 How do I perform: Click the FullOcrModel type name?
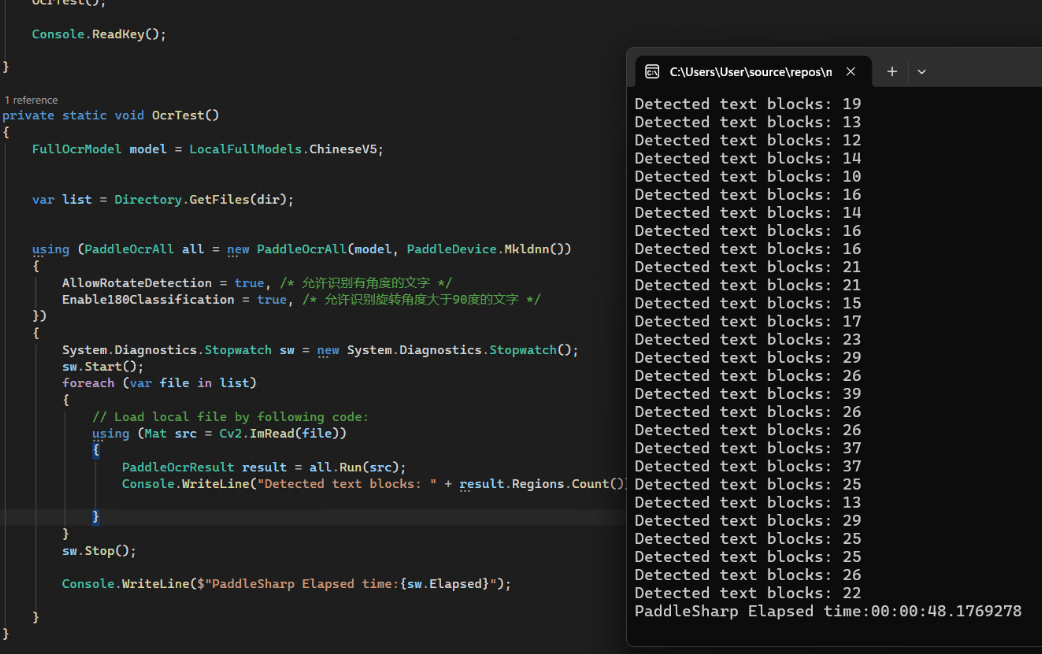pos(76,150)
